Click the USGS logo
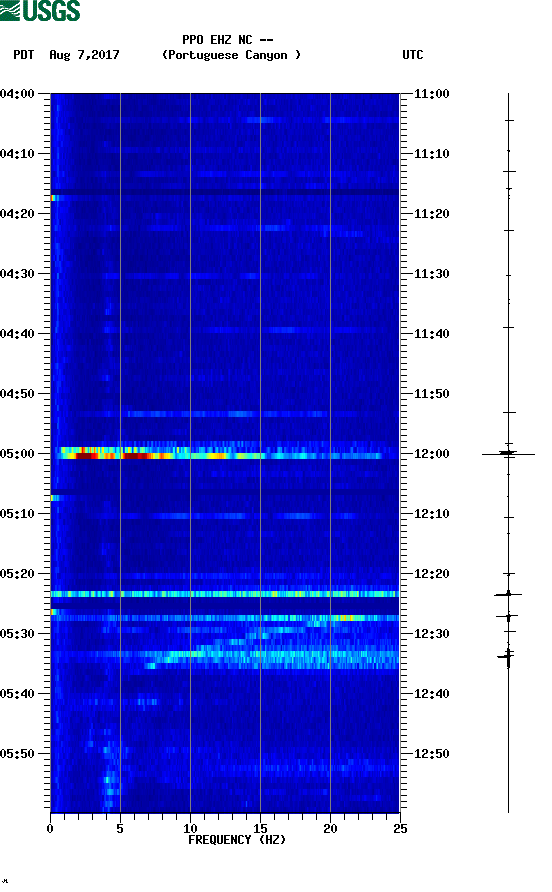The height and width of the screenshot is (892, 552). [x=40, y=10]
